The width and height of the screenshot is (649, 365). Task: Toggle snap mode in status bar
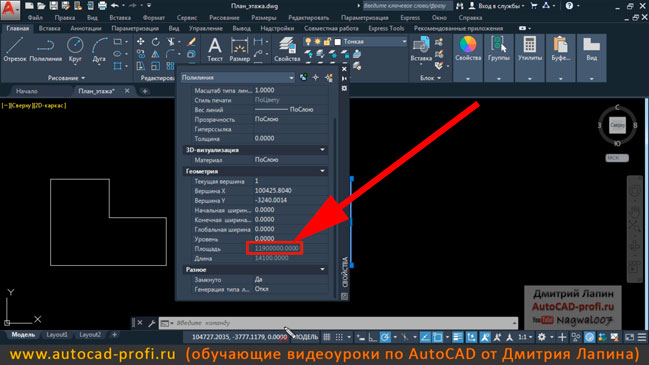tap(339, 337)
